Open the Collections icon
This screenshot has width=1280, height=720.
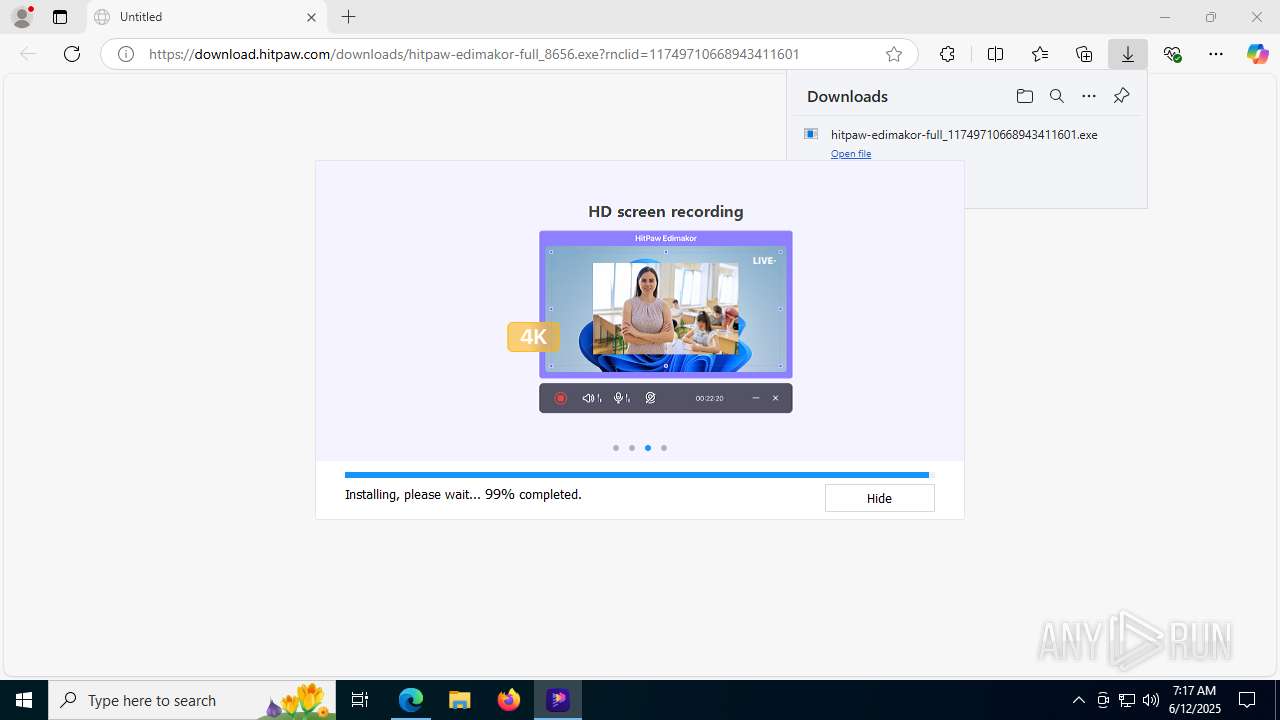coord(1084,54)
